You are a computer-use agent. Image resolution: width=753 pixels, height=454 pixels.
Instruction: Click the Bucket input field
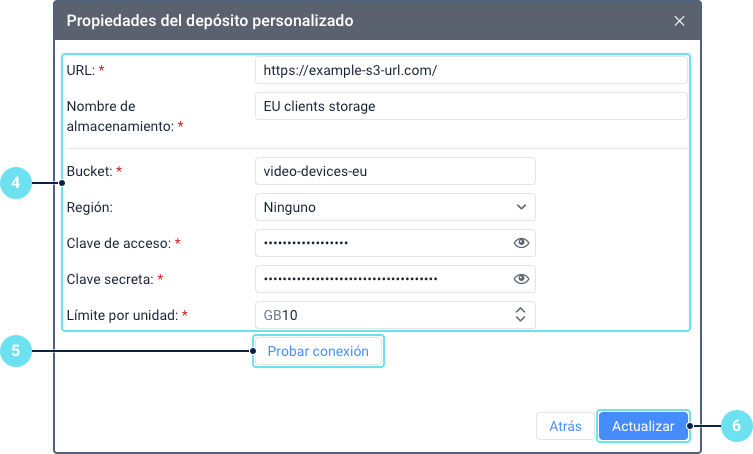click(x=395, y=171)
